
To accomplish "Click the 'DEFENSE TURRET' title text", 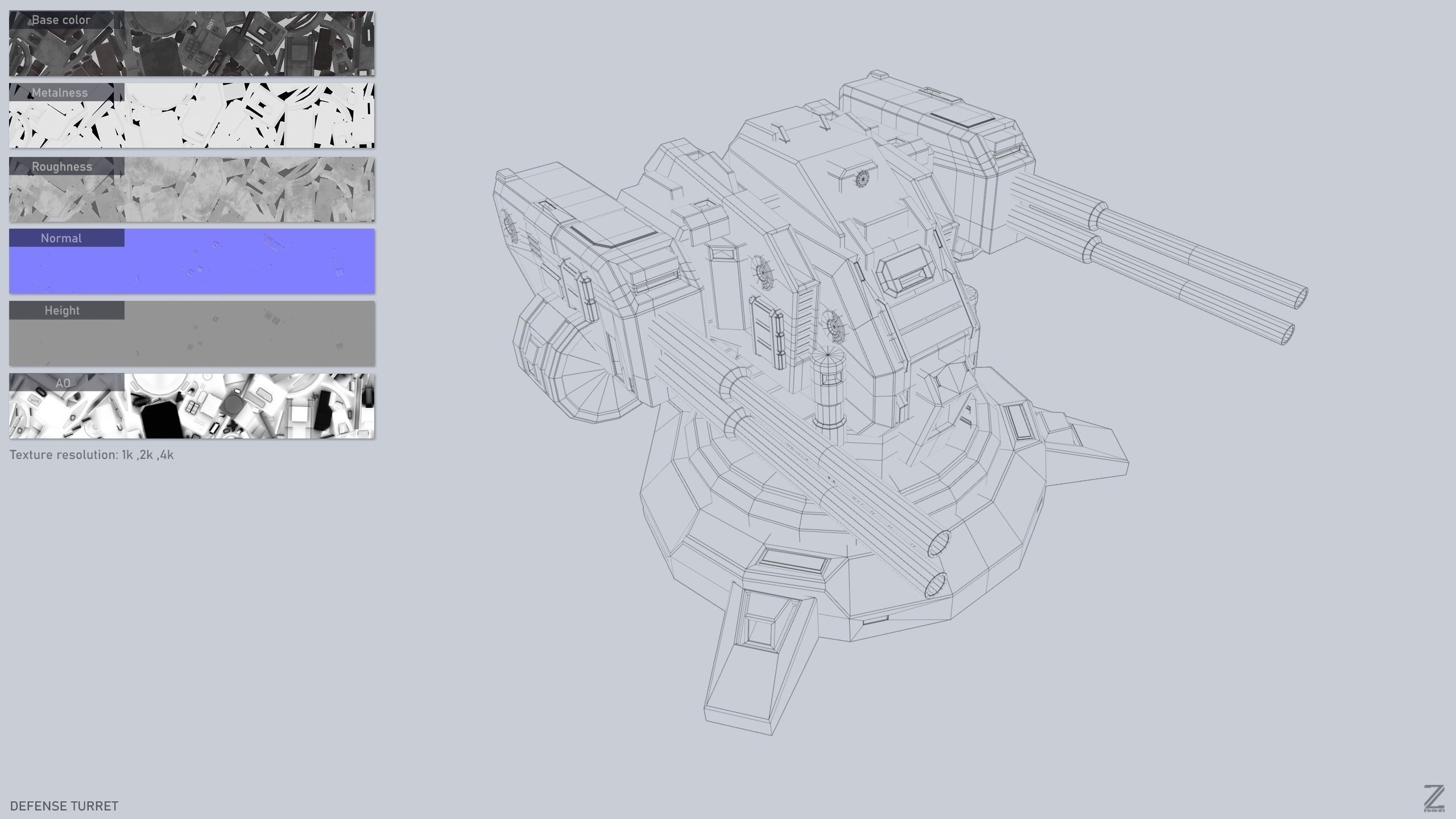I will 64,806.
